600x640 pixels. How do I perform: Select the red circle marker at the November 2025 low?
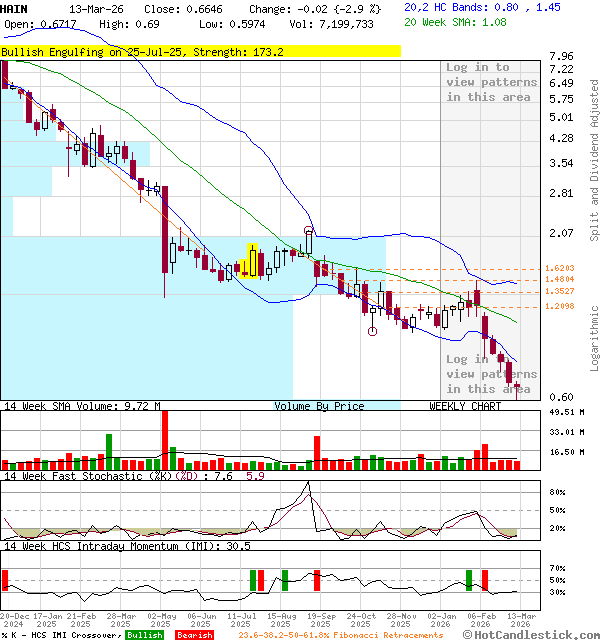click(373, 331)
